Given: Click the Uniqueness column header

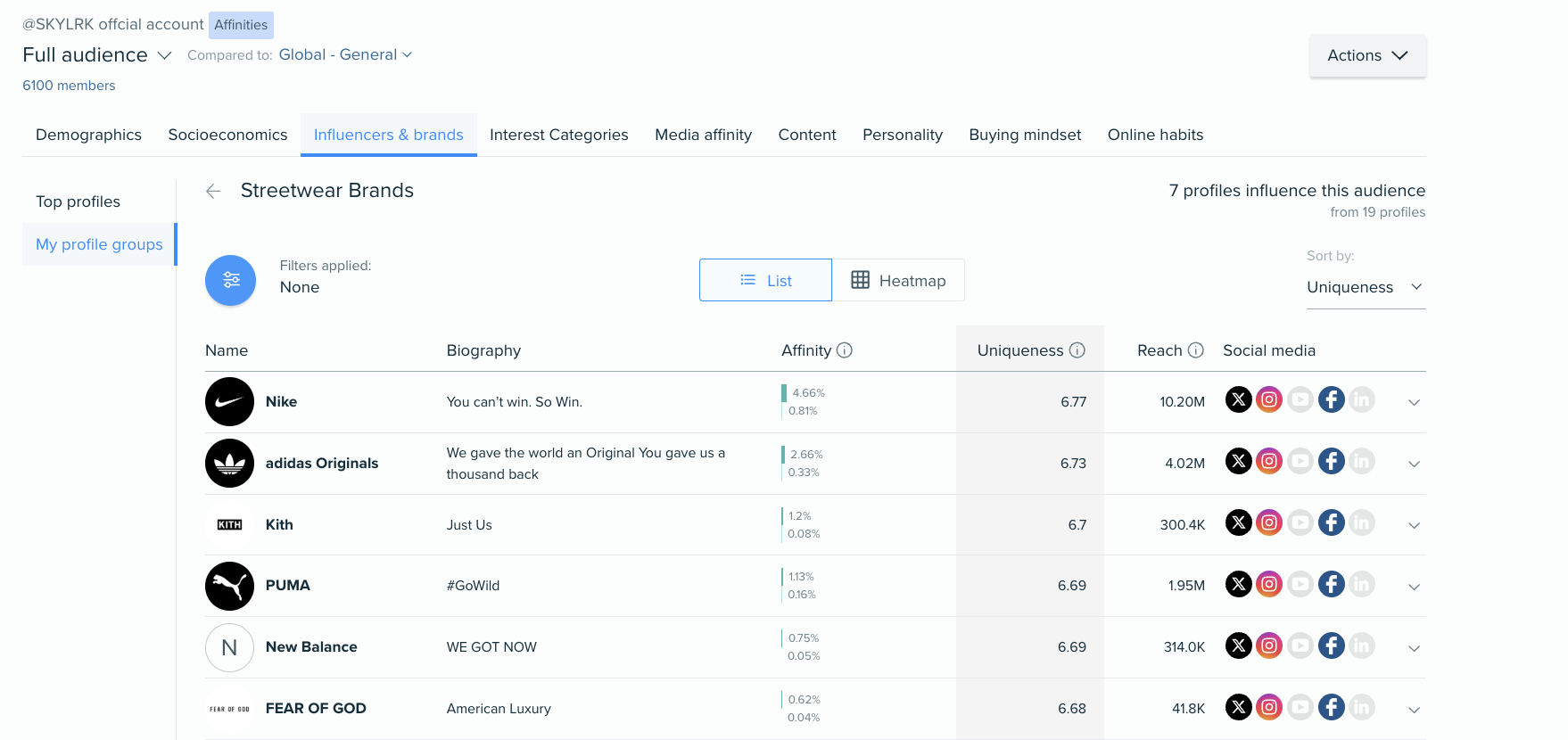Looking at the screenshot, I should point(1020,350).
